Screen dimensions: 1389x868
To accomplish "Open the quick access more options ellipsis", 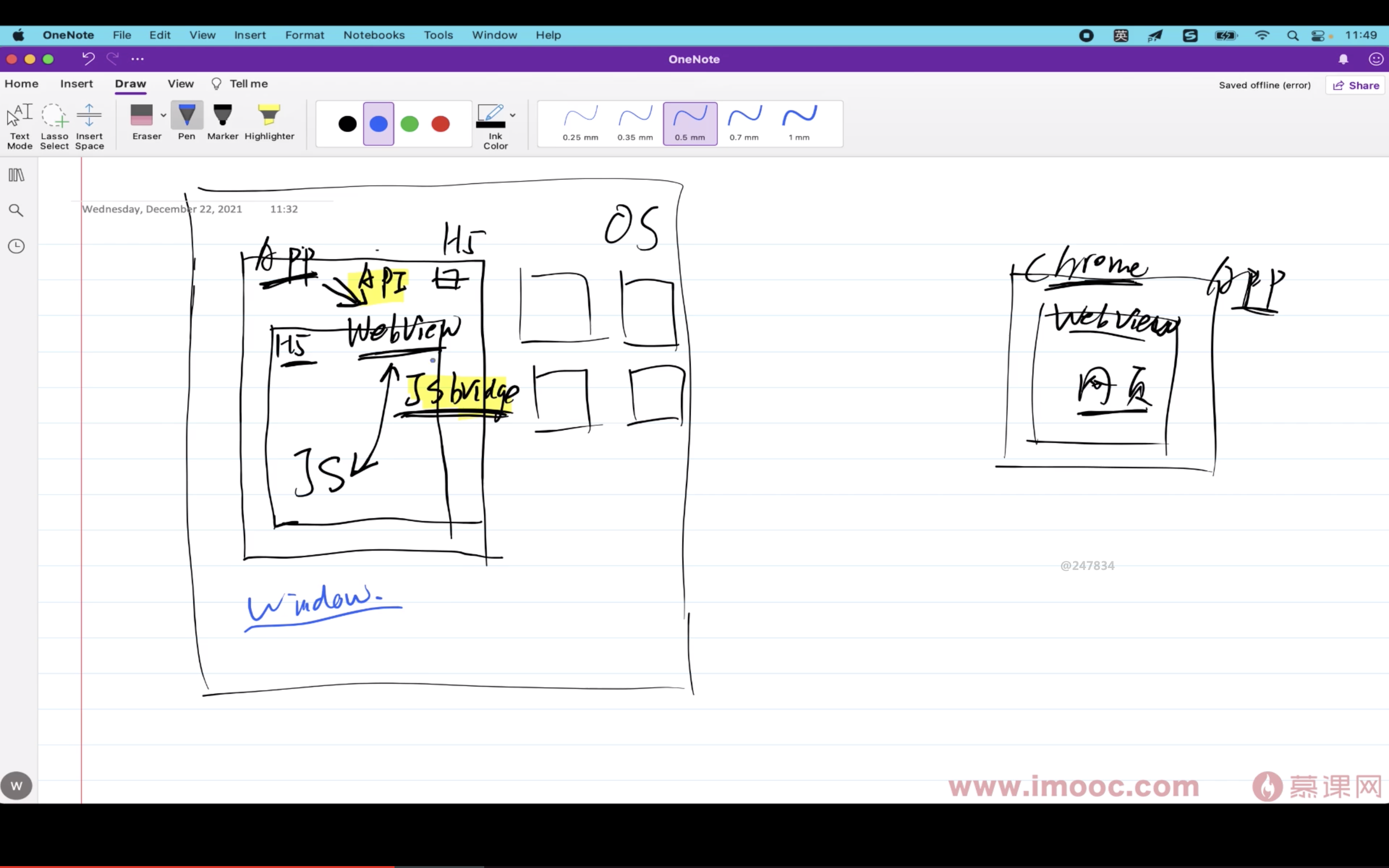I will click(137, 59).
